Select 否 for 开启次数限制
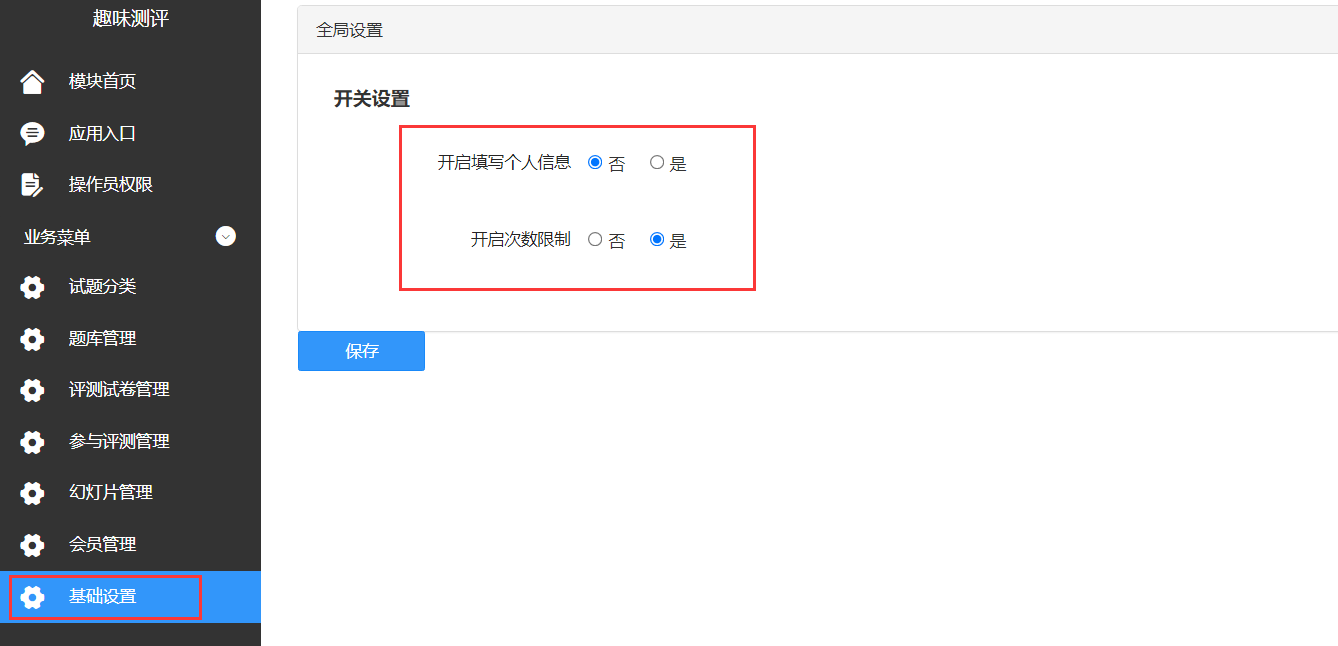1338x646 pixels. pos(595,239)
